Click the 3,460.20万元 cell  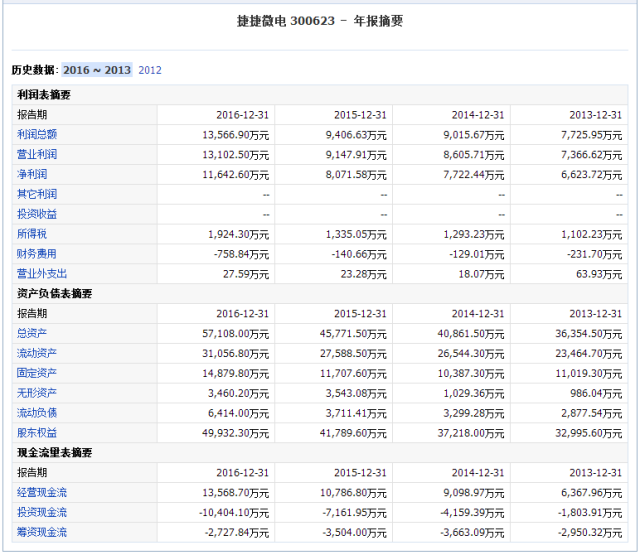coord(238,393)
